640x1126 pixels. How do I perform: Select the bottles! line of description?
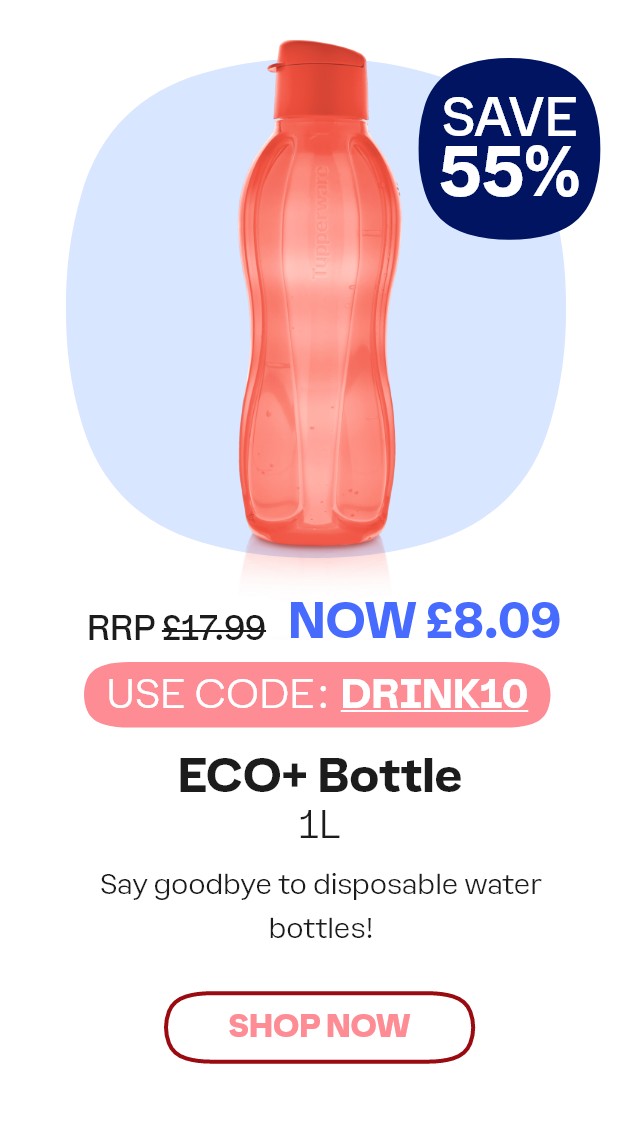coord(320,928)
